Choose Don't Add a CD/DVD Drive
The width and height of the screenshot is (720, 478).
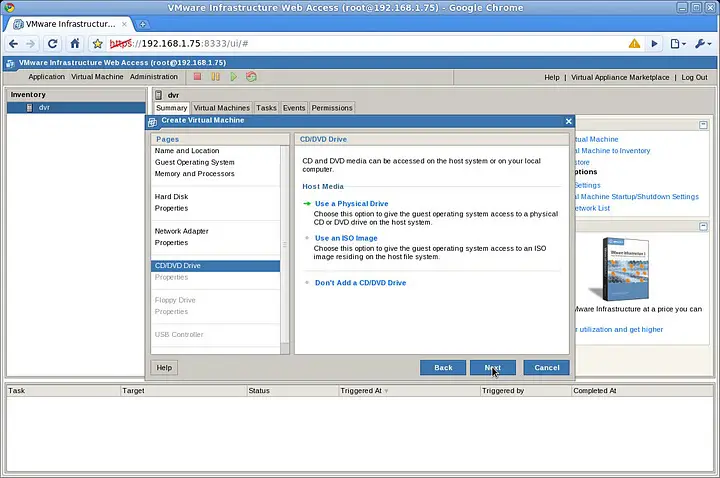pos(360,283)
